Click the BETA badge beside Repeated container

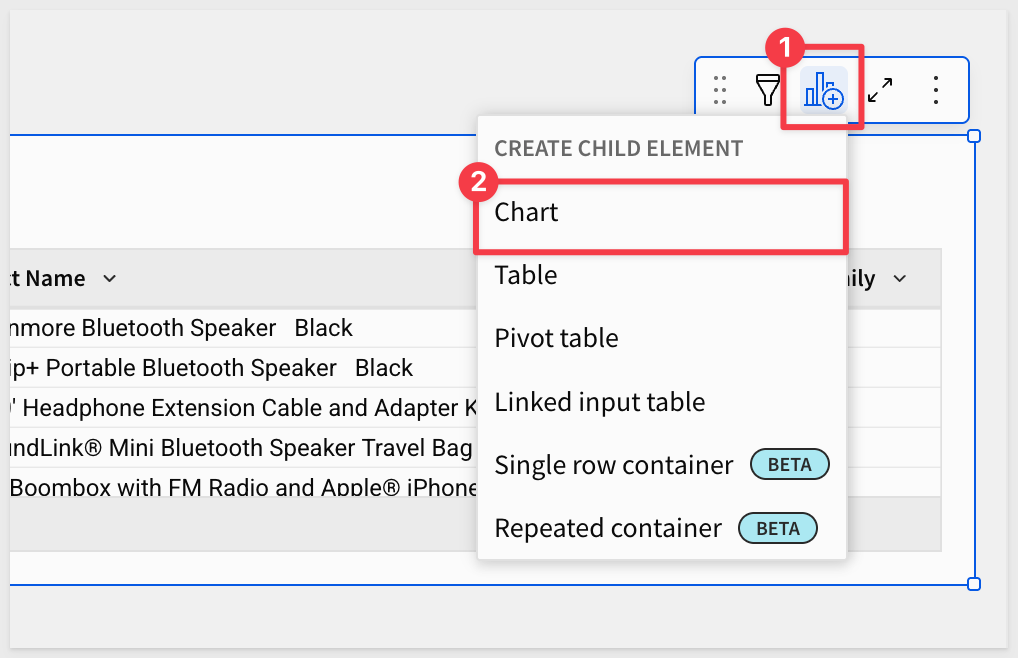coord(777,528)
